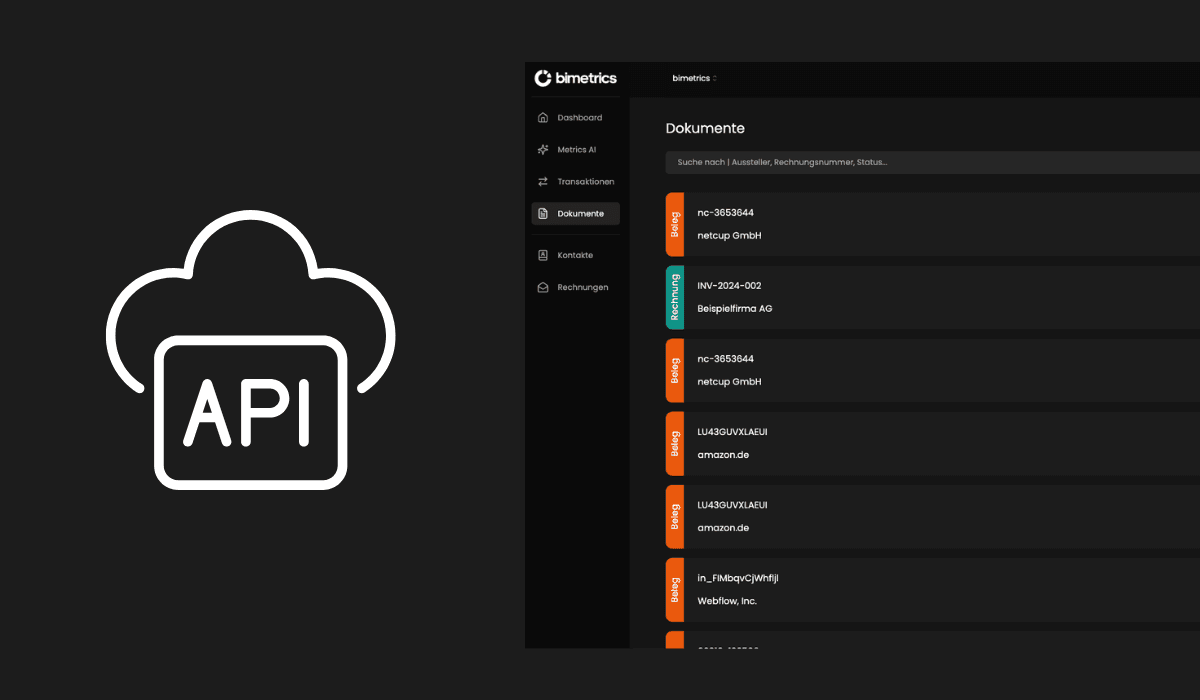Open the Metrics AI menu item
This screenshot has height=700, width=1200.
tap(577, 150)
